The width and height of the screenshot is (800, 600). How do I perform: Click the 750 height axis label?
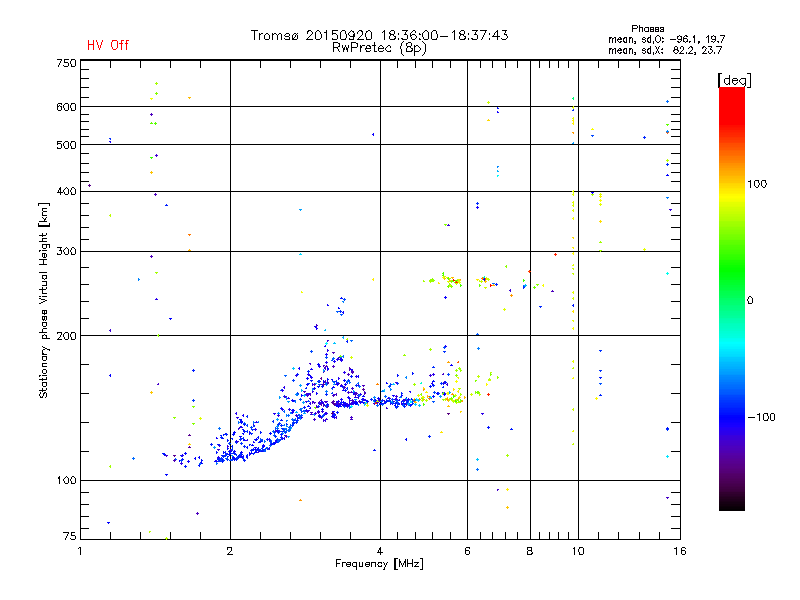pos(66,63)
